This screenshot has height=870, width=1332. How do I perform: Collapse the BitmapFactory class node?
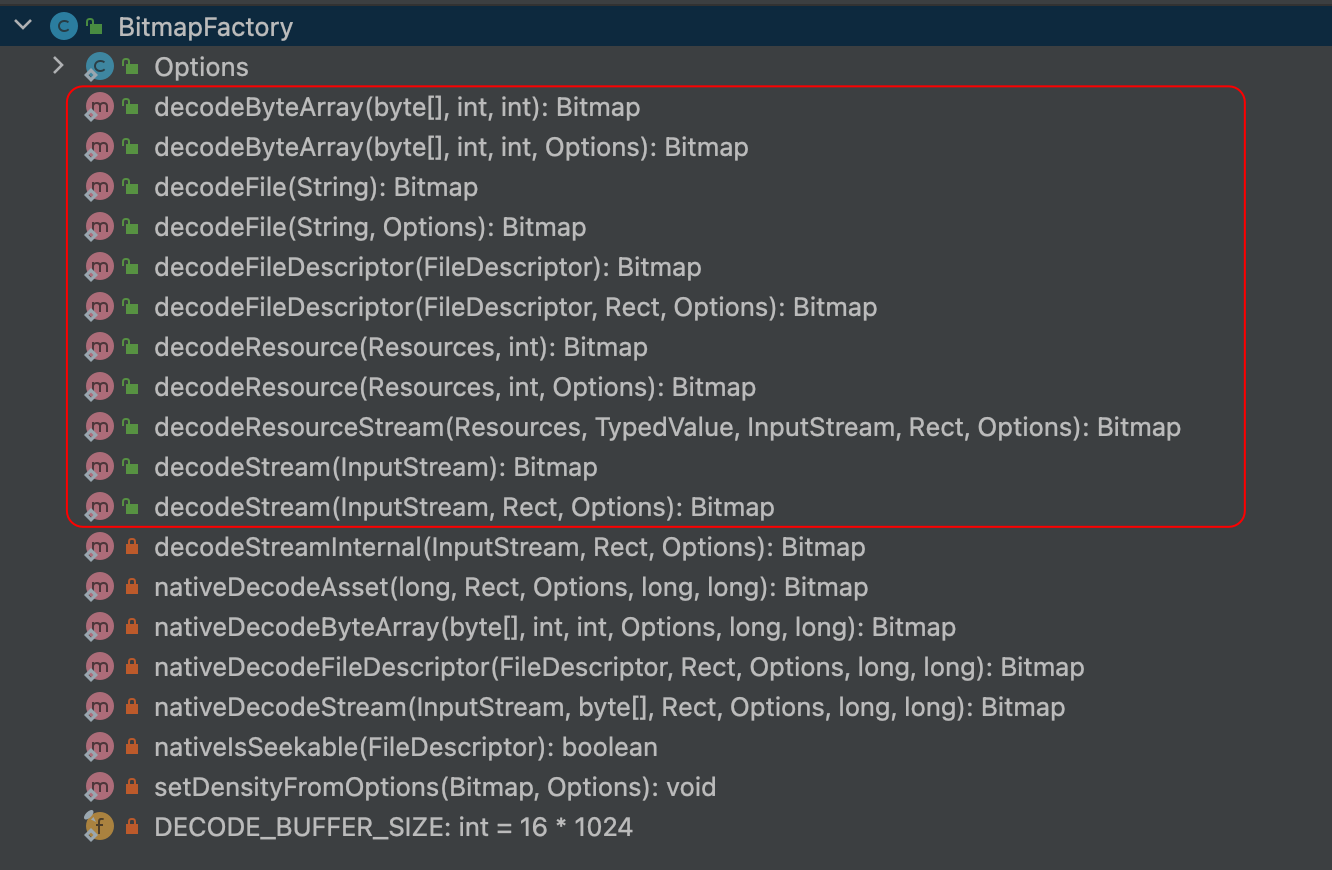(x=22, y=25)
